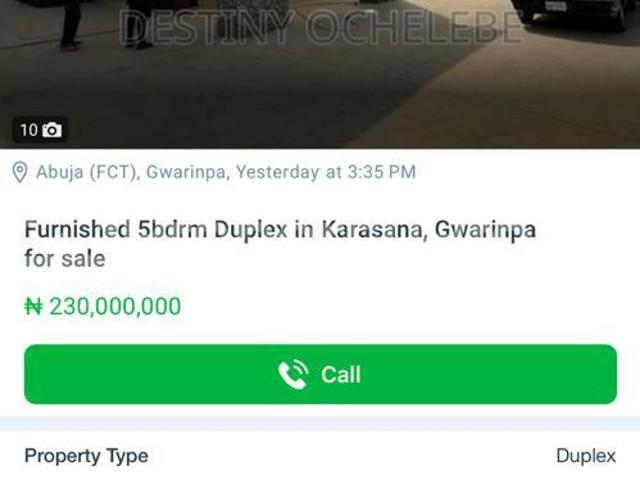Viewport: 640px width, 480px height.
Task: Click the 'for sale' text in title
Action: (64, 259)
